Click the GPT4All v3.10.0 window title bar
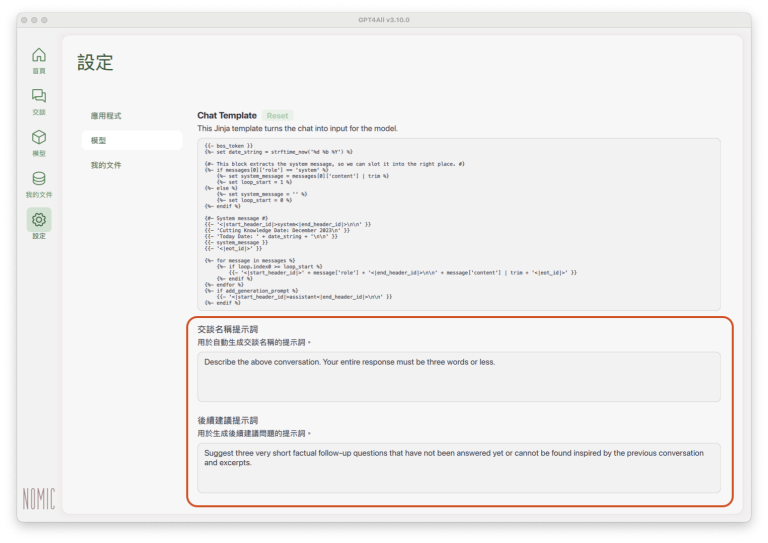The image size is (768, 543). pyautogui.click(x=384, y=19)
